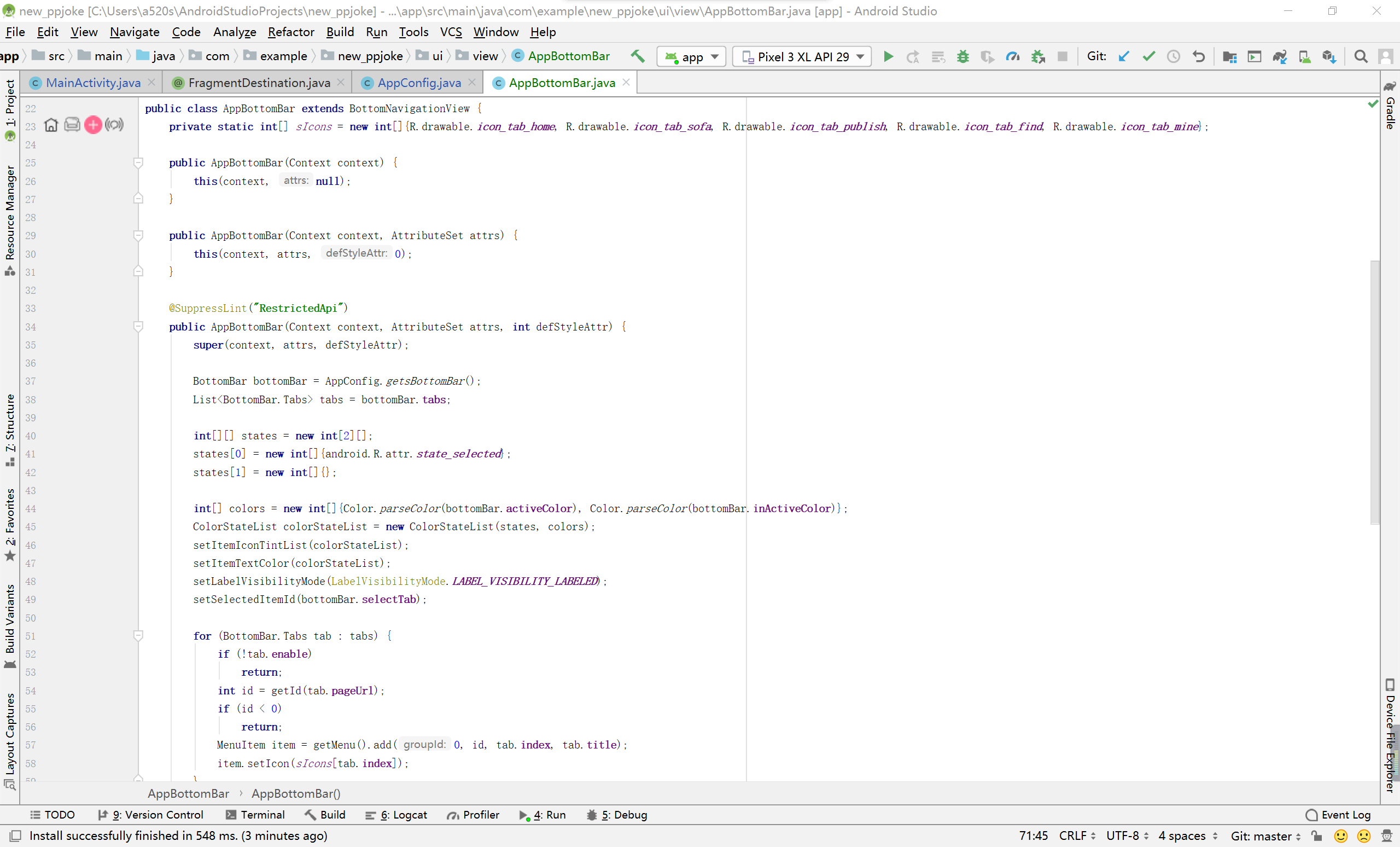Click the pink plus gutter icon
Screen dimensions: 1400x847
pyautogui.click(x=92, y=125)
